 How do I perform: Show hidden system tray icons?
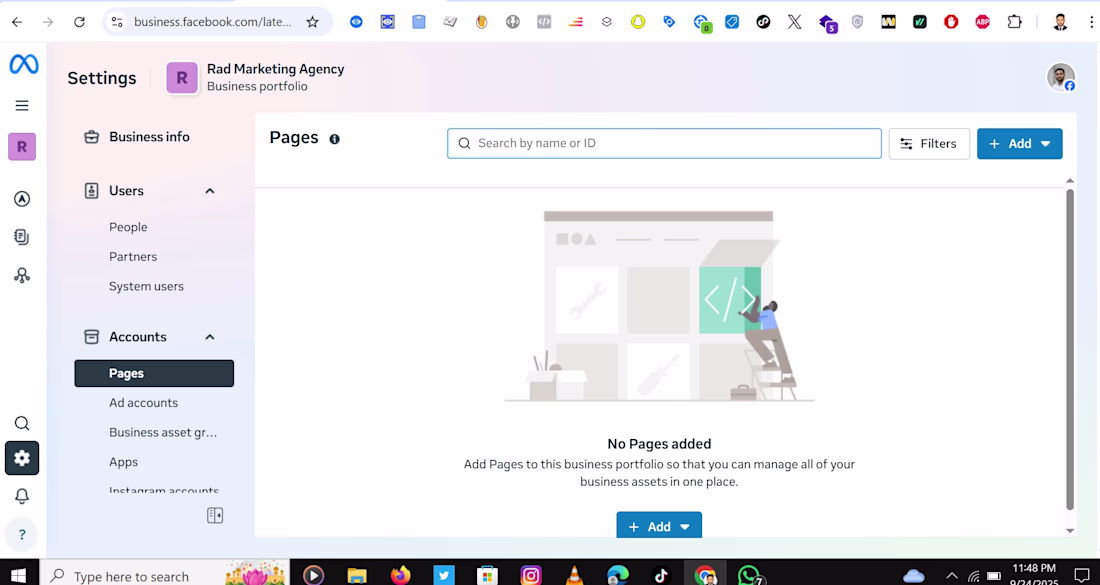click(x=951, y=577)
